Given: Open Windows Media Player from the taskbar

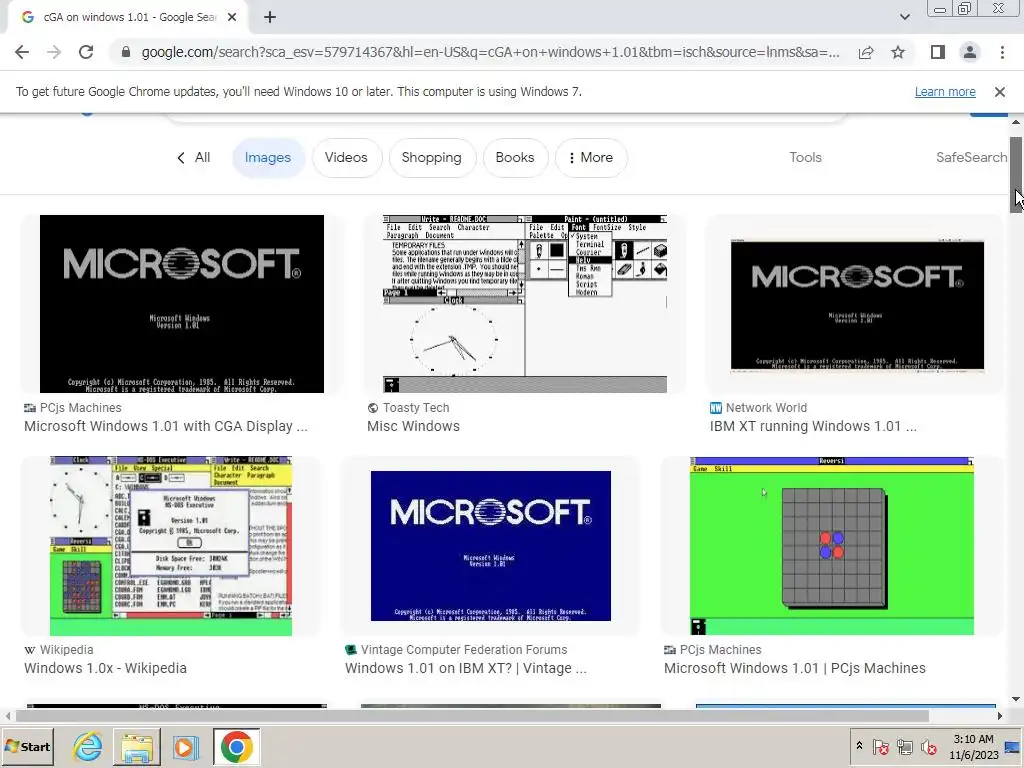Looking at the screenshot, I should tap(185, 747).
